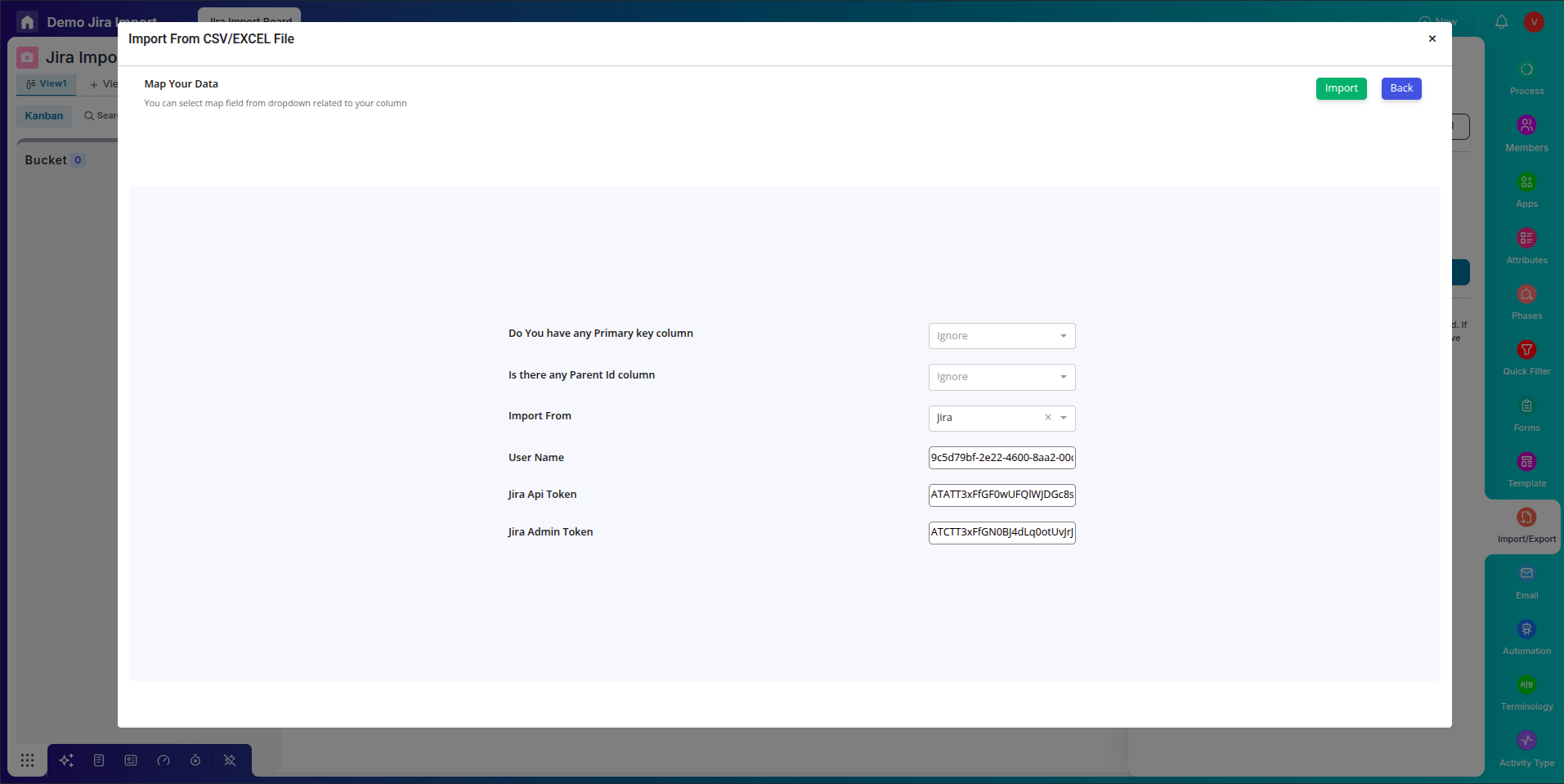The width and height of the screenshot is (1564, 784).
Task: Open the Terminology sidebar icon
Action: coord(1526,684)
